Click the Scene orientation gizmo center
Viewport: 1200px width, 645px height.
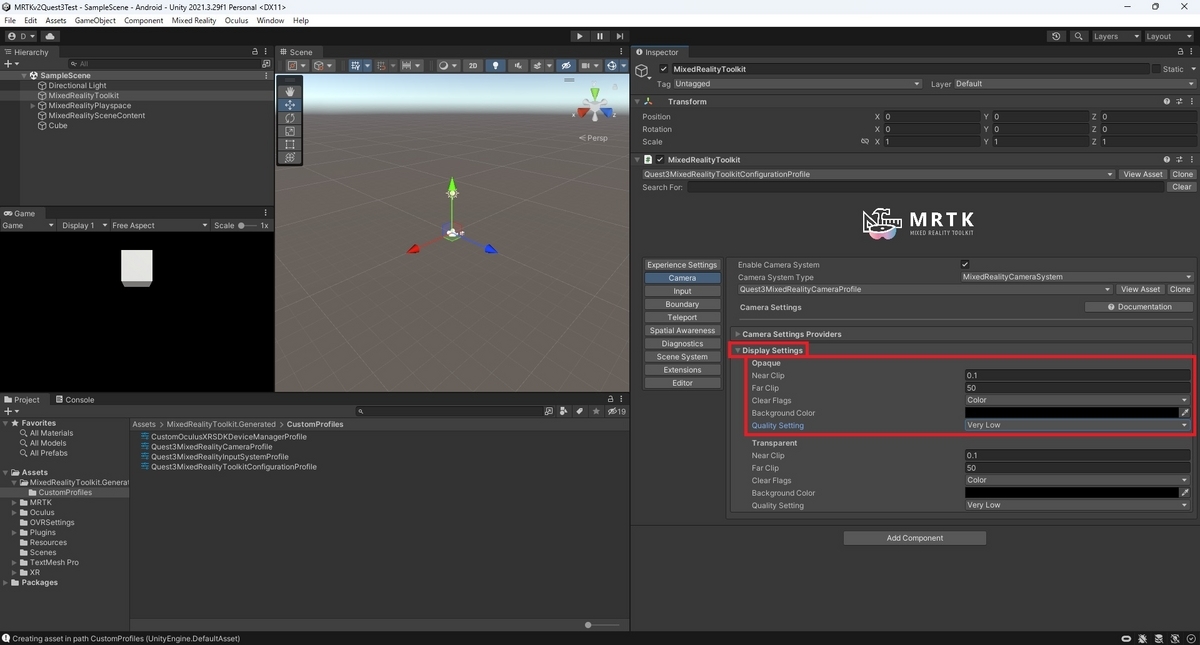tap(594, 107)
